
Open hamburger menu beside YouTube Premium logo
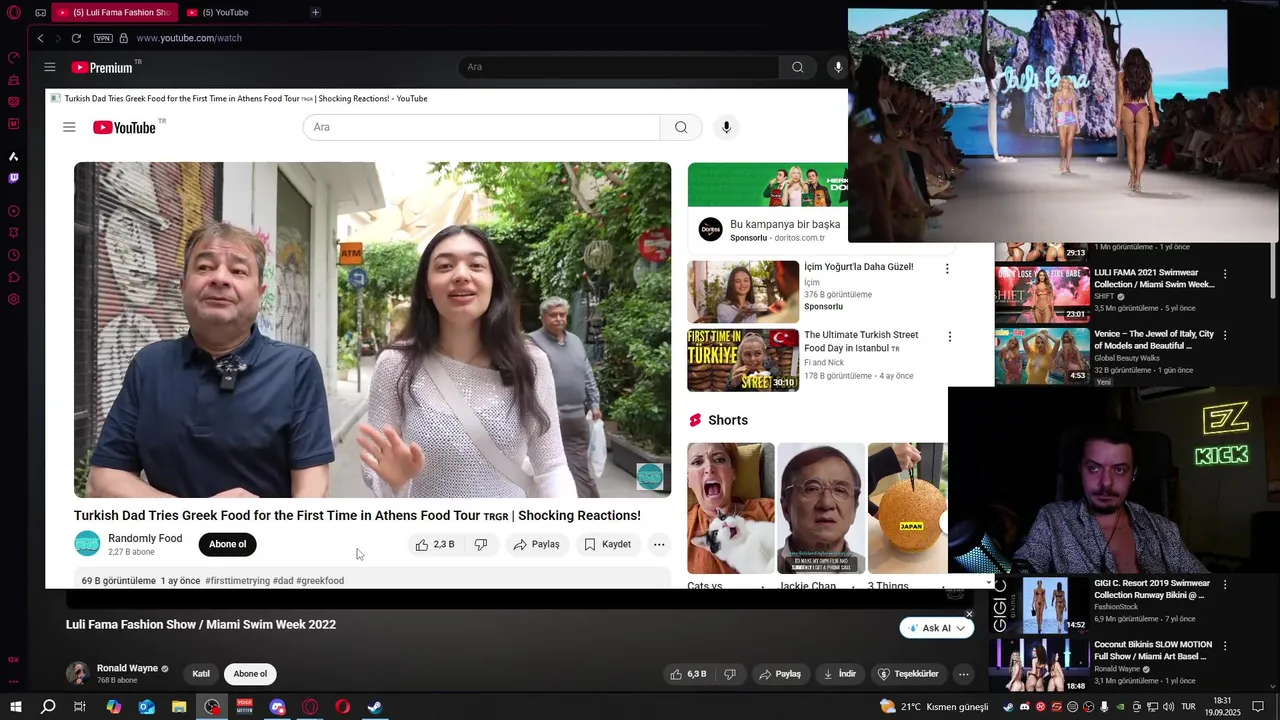(49, 67)
